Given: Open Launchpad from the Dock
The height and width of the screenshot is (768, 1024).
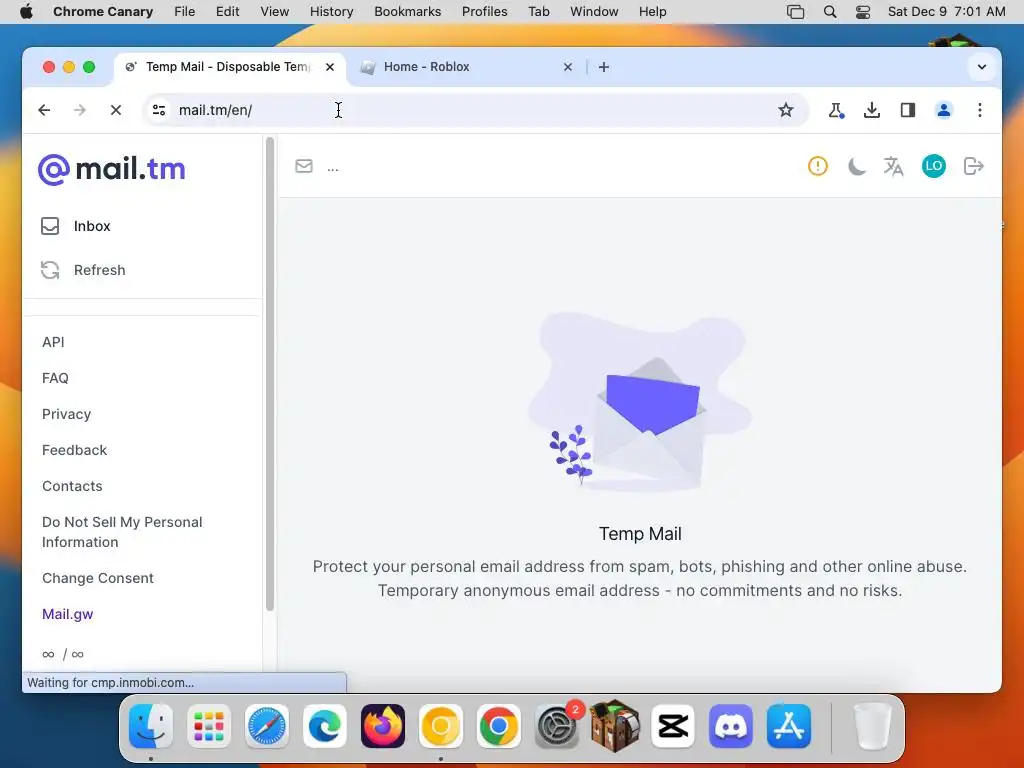Looking at the screenshot, I should (x=208, y=726).
